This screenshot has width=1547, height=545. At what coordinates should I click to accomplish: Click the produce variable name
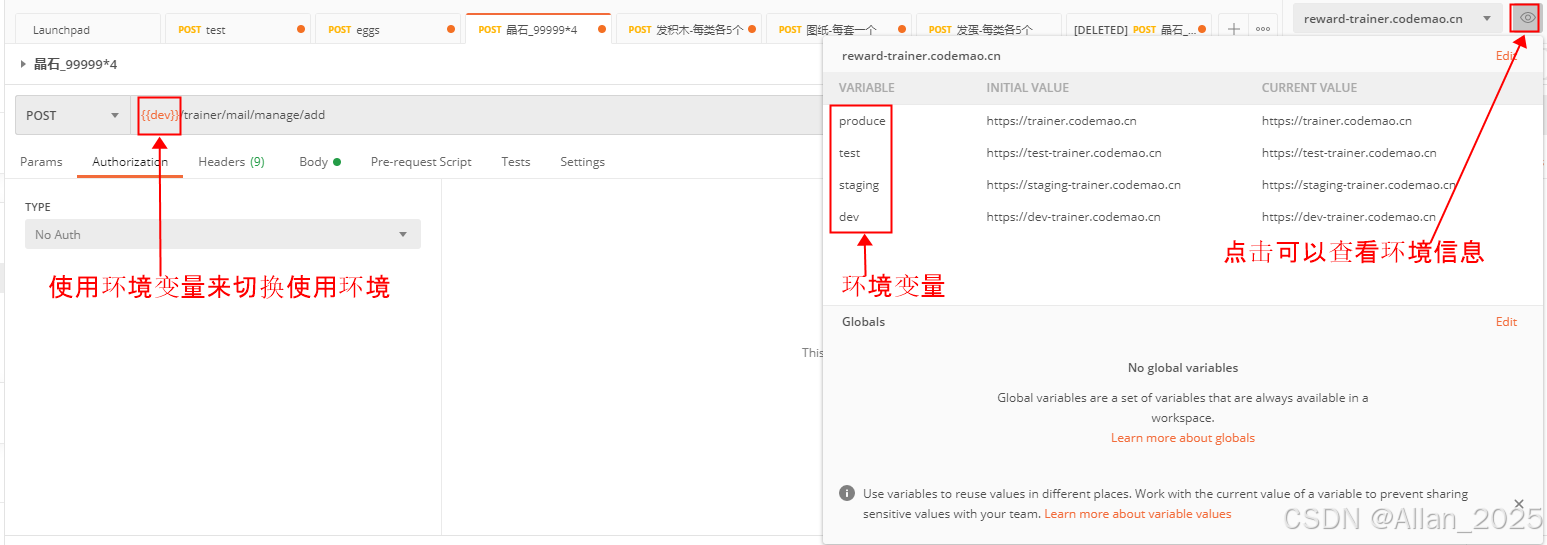click(x=862, y=121)
